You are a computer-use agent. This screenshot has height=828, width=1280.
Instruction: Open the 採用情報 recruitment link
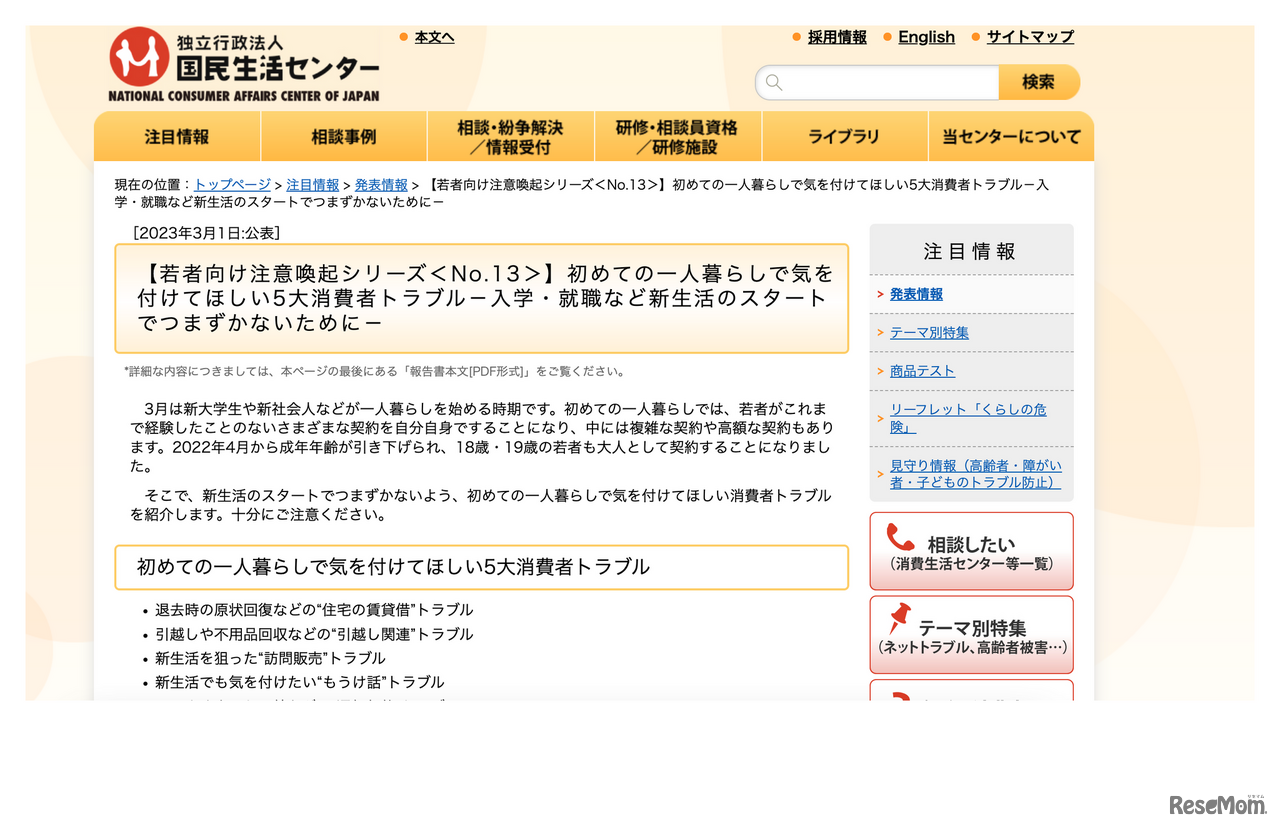(x=837, y=37)
